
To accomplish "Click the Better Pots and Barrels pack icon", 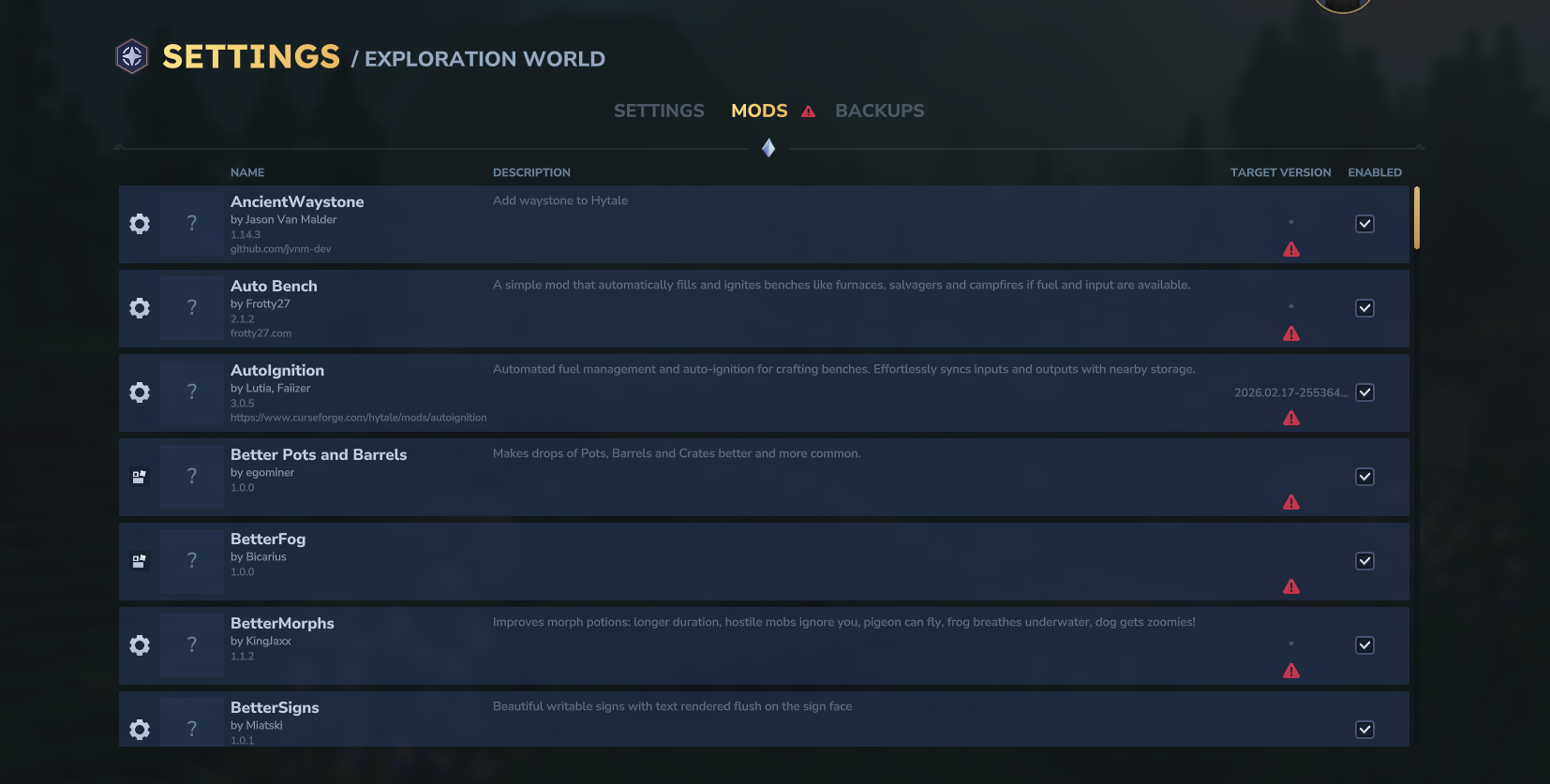I will pyautogui.click(x=140, y=477).
